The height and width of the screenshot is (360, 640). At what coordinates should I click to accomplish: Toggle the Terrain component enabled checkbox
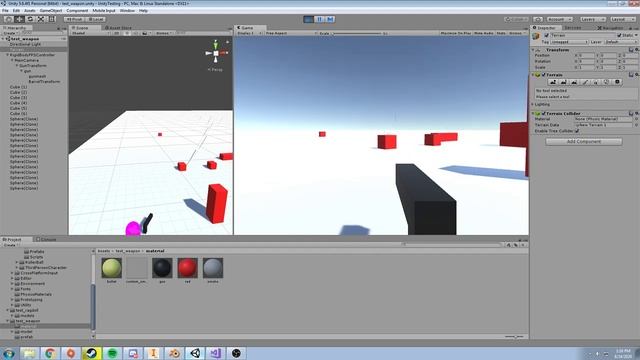click(544, 75)
